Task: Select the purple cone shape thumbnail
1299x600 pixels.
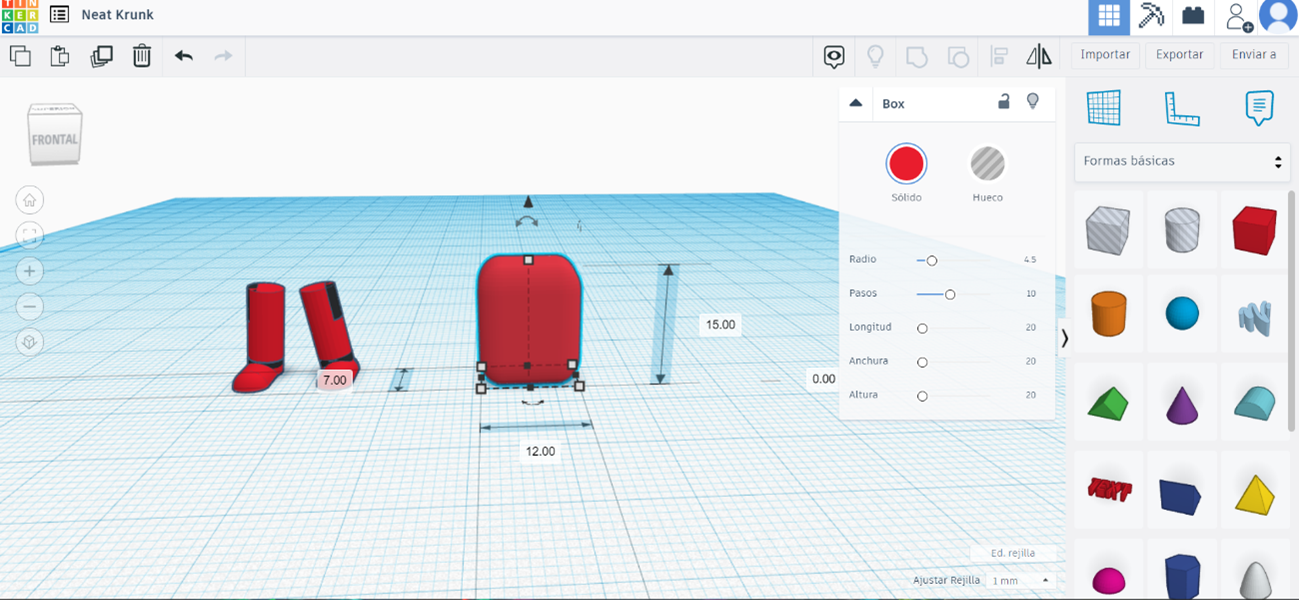Action: 1181,402
